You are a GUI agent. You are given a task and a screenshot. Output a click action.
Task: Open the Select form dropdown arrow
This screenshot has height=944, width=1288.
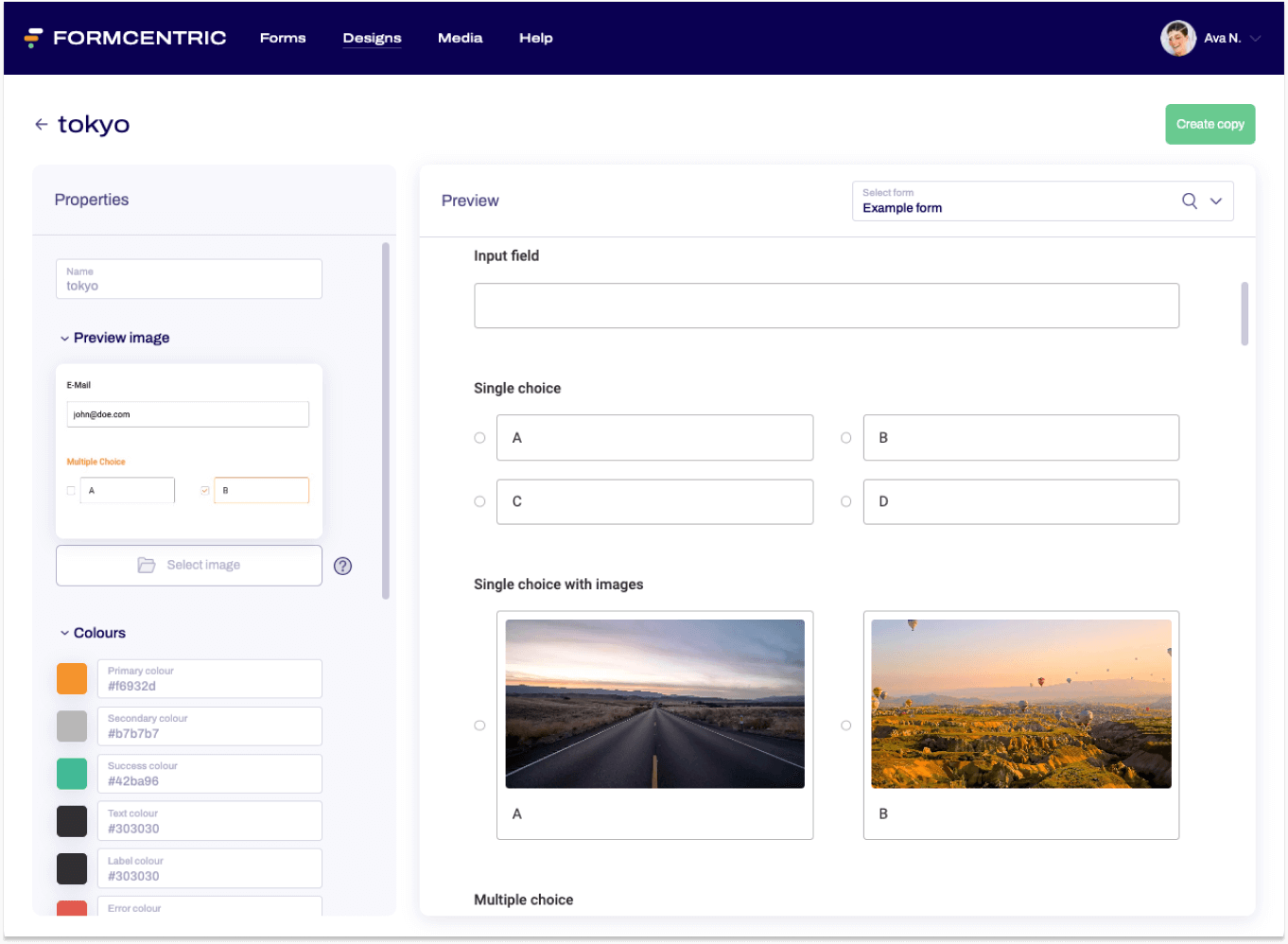(x=1216, y=201)
